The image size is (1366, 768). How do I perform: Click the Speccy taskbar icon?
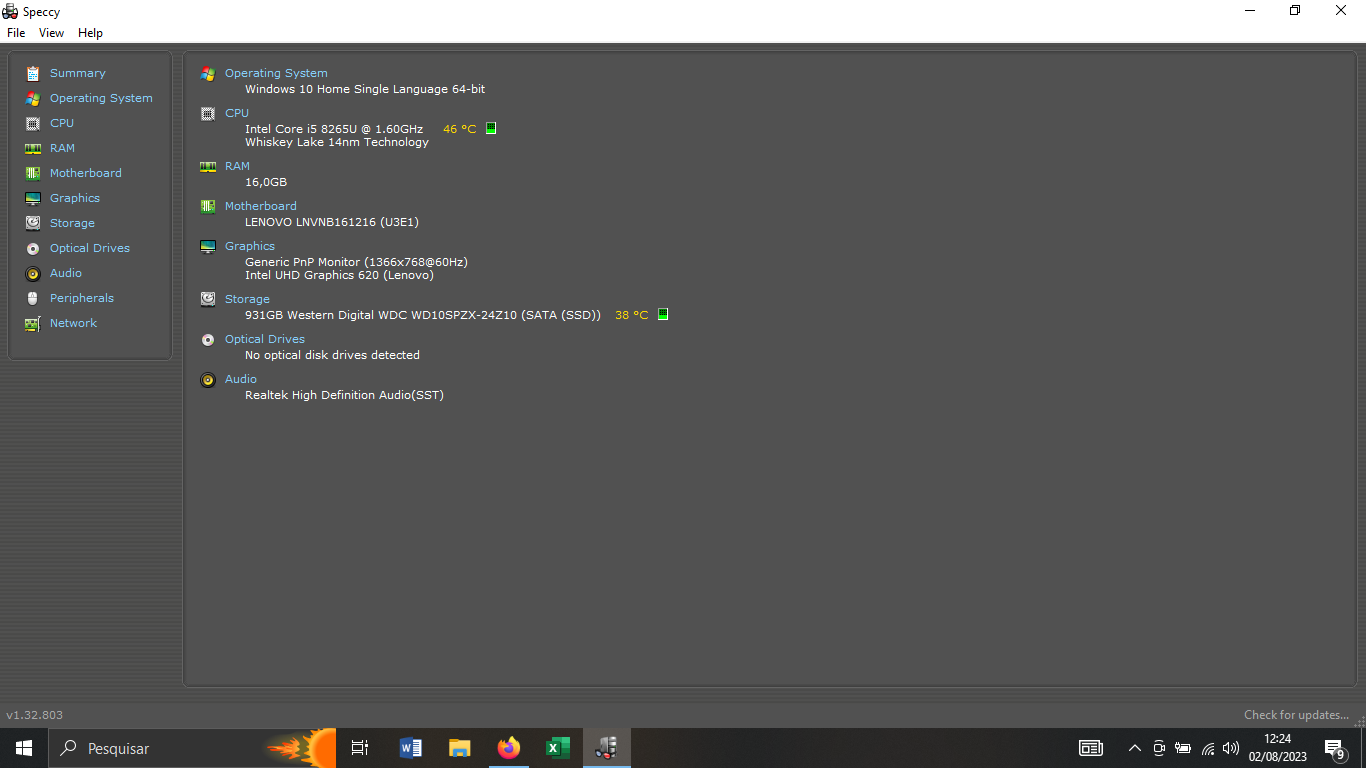(606, 748)
